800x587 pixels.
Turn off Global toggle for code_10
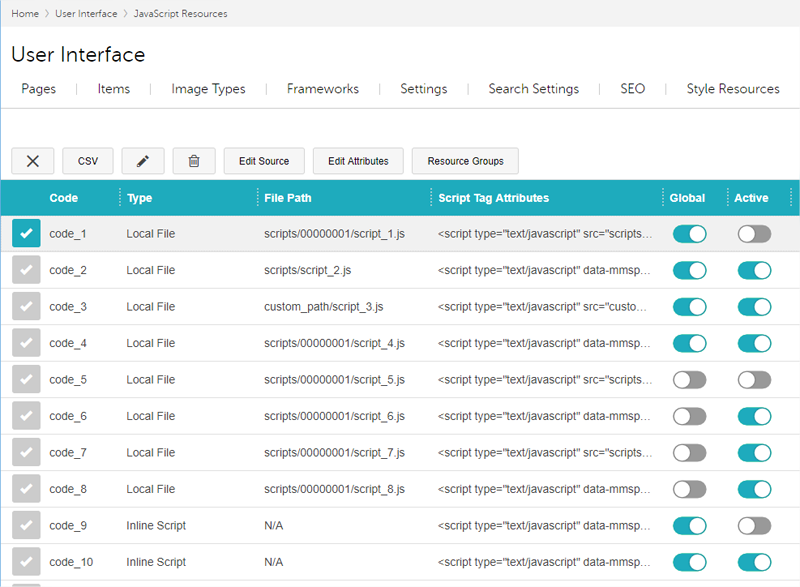[689, 562]
